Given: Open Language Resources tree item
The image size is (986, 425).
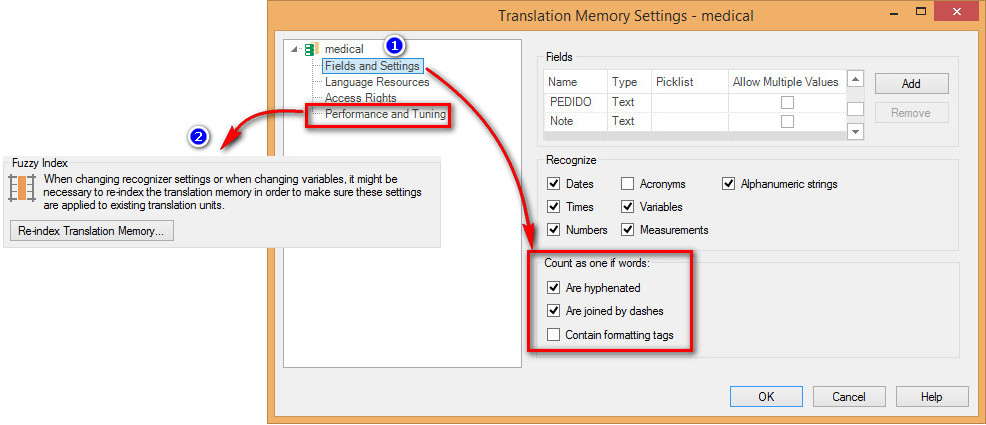Looking at the screenshot, I should (x=377, y=82).
